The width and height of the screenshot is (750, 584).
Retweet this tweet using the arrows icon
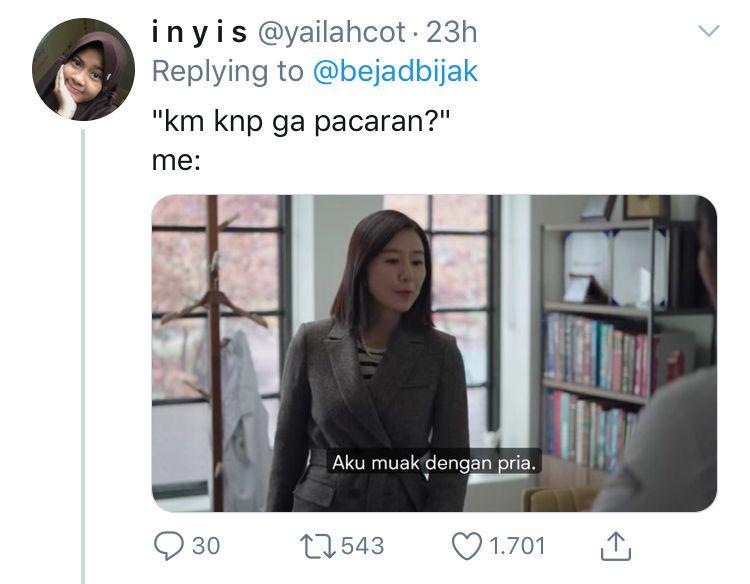(318, 547)
